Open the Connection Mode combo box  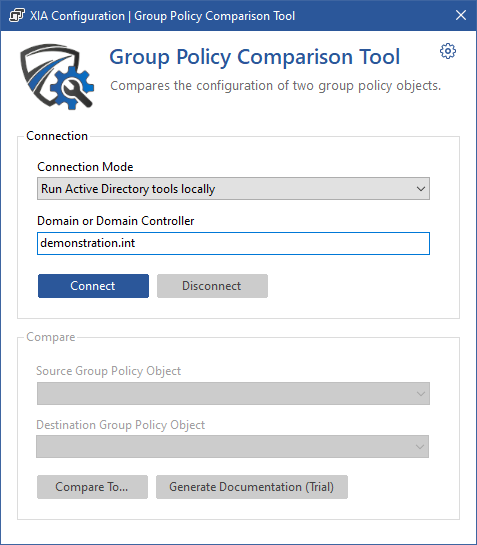tap(233, 189)
